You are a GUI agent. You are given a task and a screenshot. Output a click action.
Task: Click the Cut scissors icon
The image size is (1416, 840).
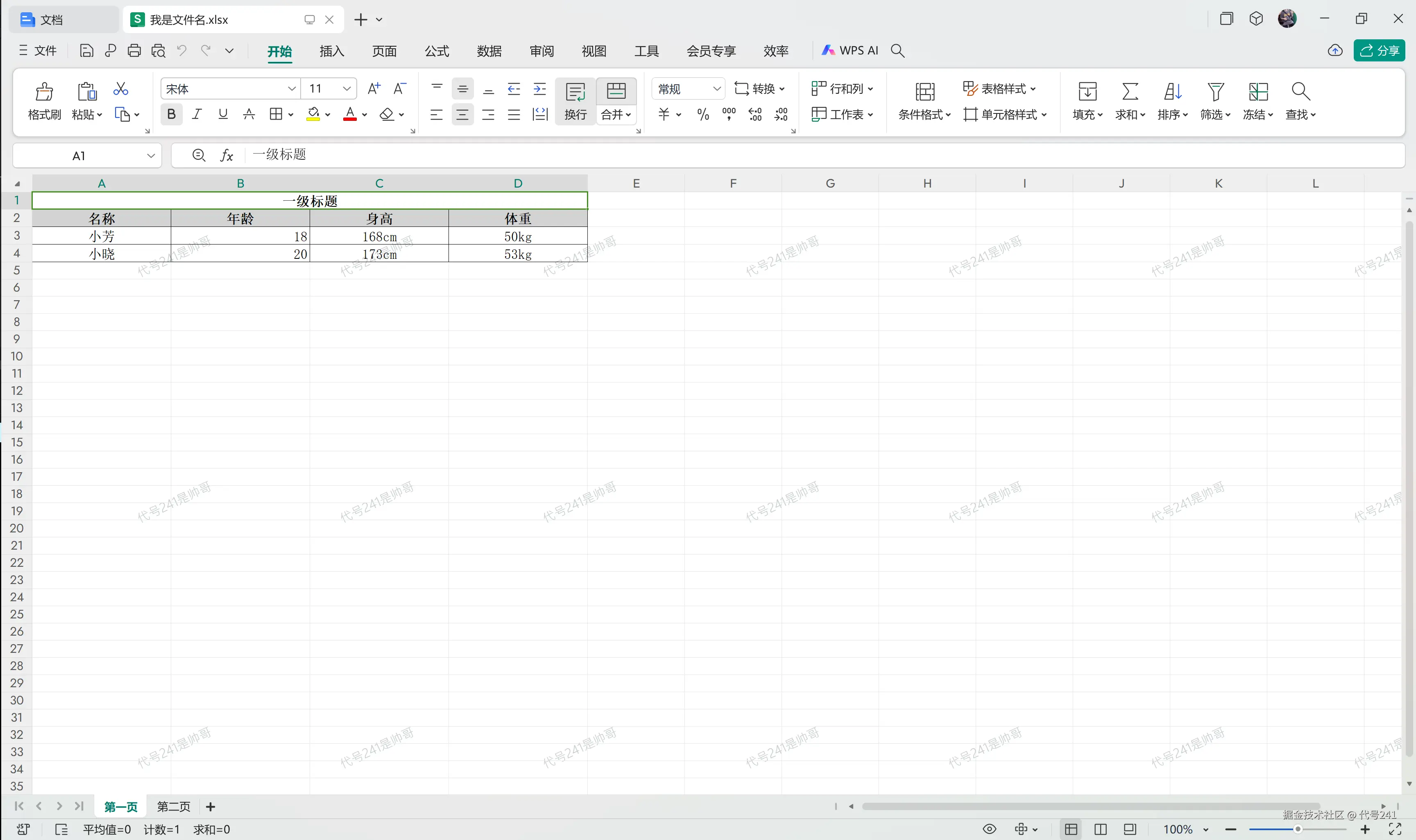click(x=120, y=89)
